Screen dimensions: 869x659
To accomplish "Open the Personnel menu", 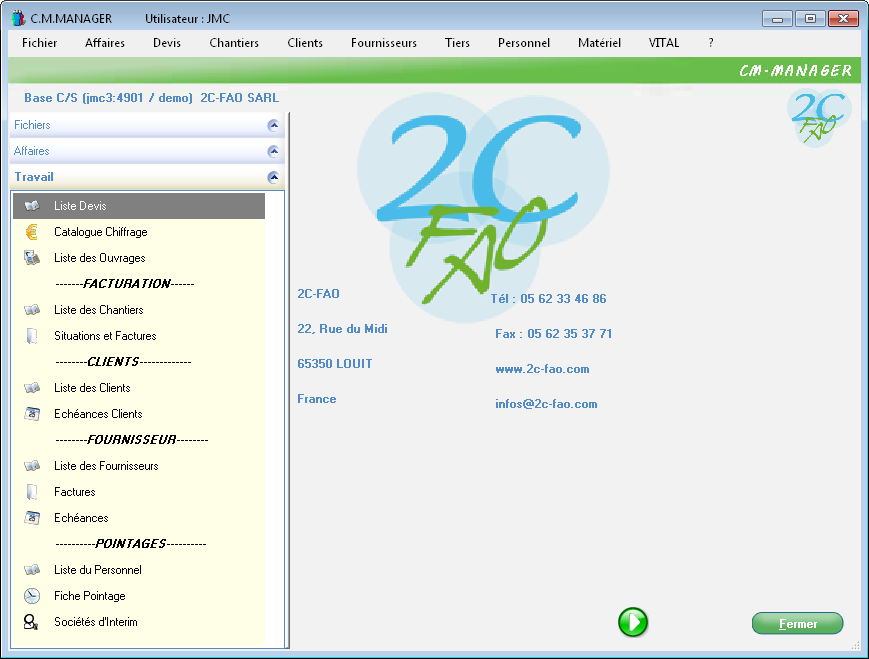I will [x=524, y=43].
